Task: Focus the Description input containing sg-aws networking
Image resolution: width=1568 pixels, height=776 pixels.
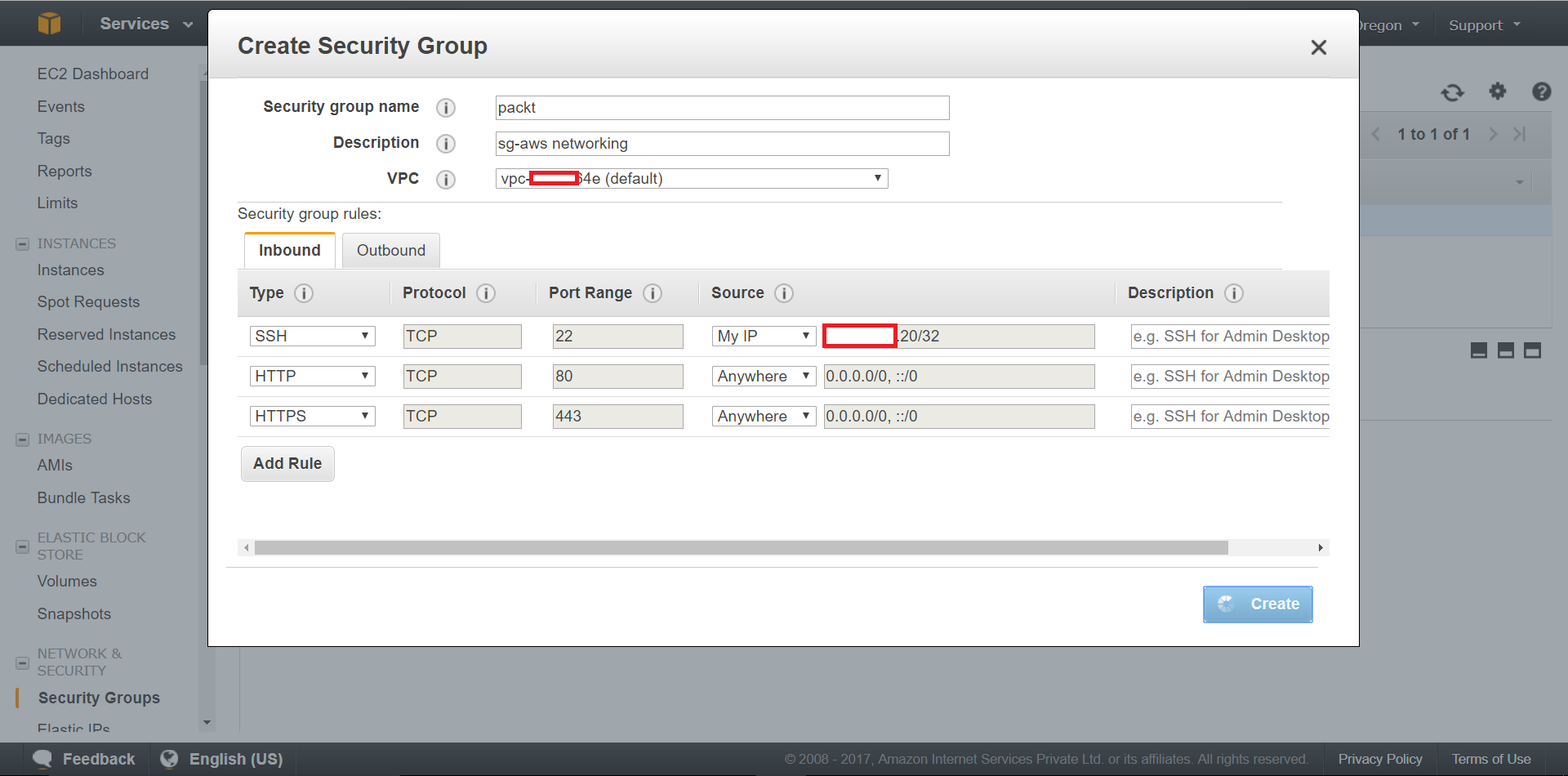Action: [x=722, y=143]
